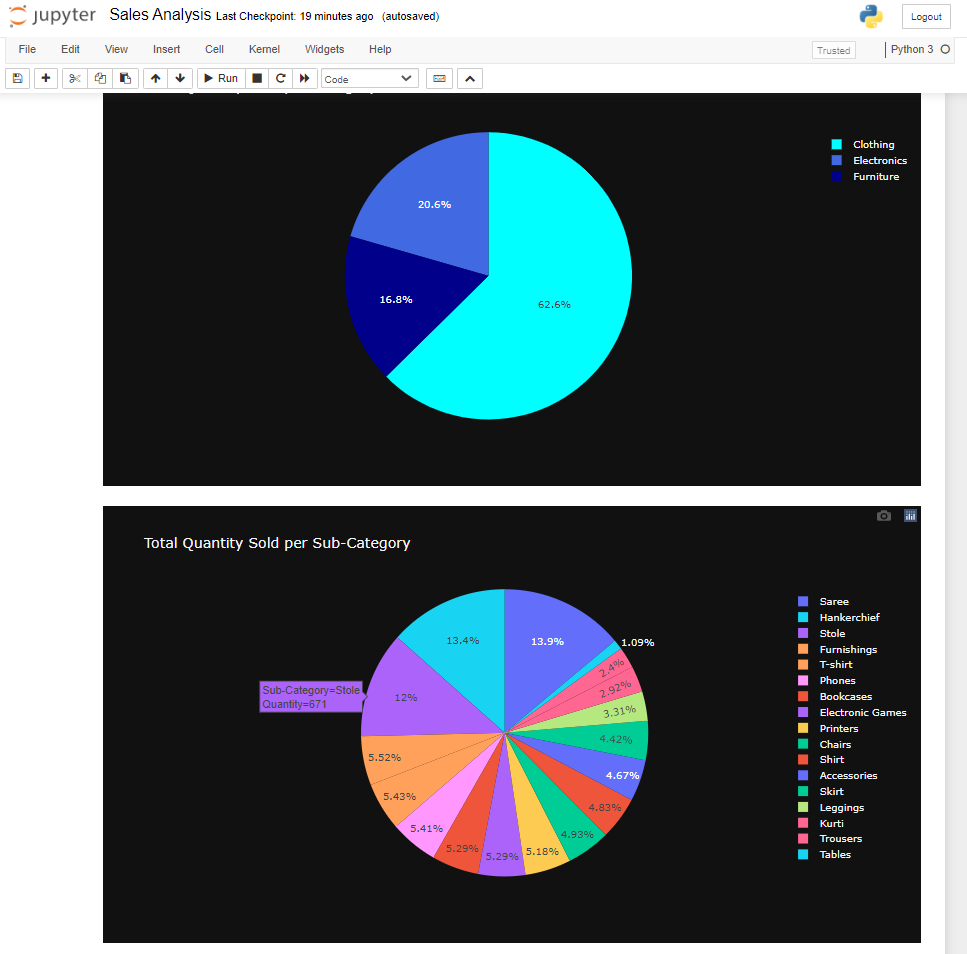The height and width of the screenshot is (954, 967).
Task: Click the 20.6% Electronics pie slice
Action: tap(434, 204)
